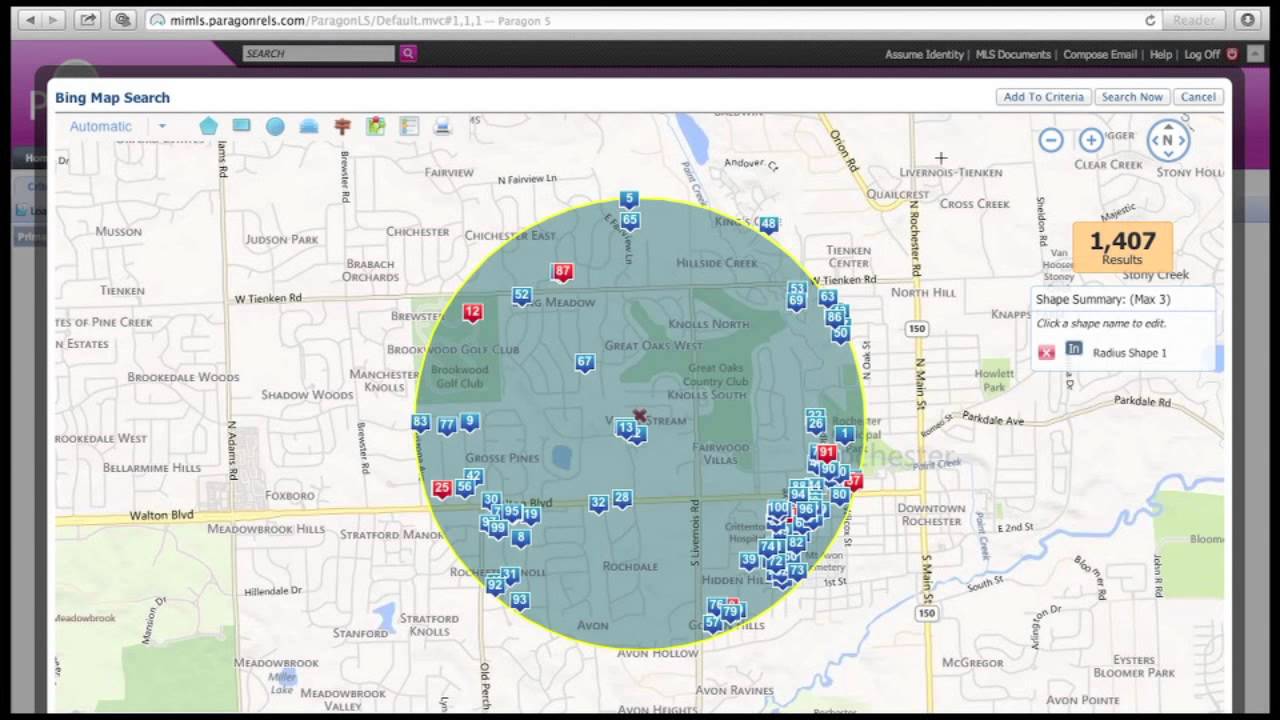
Task: Delete Radius Shape 1 with red X
Action: click(x=1046, y=352)
